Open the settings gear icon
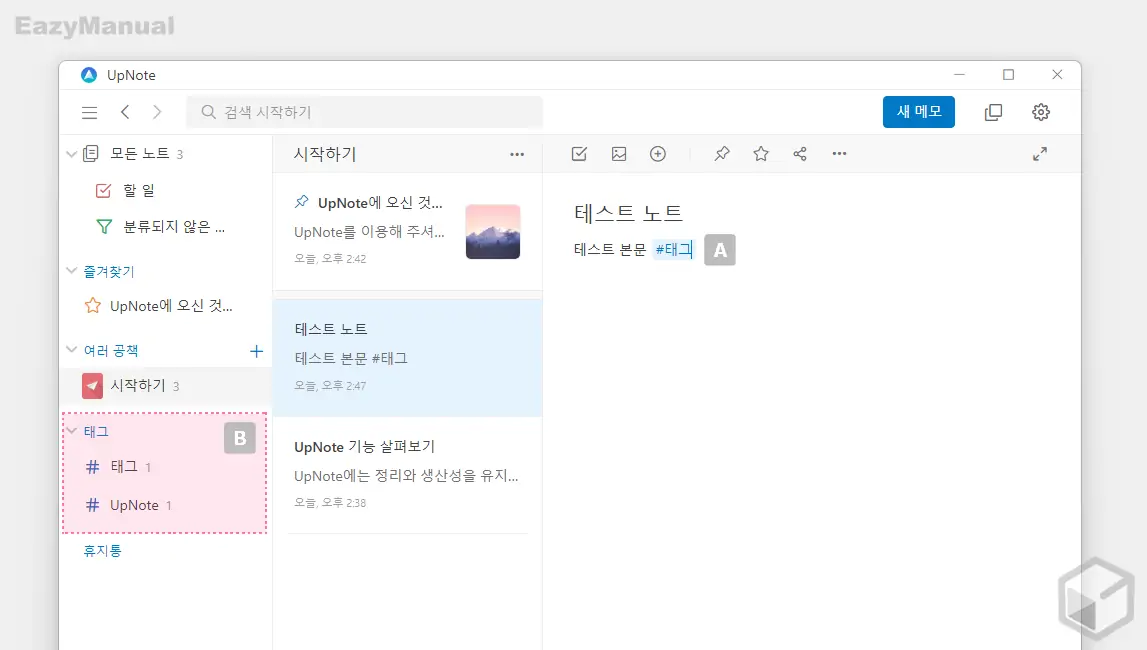 (x=1040, y=112)
